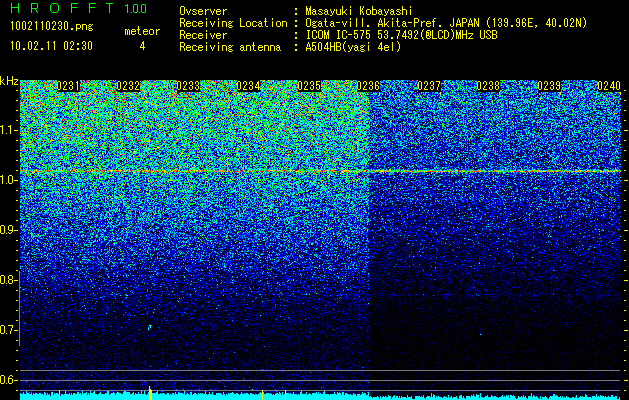Click the 0.7 kHz axis label
Screen dimensions: 629x400
click(x=8, y=330)
